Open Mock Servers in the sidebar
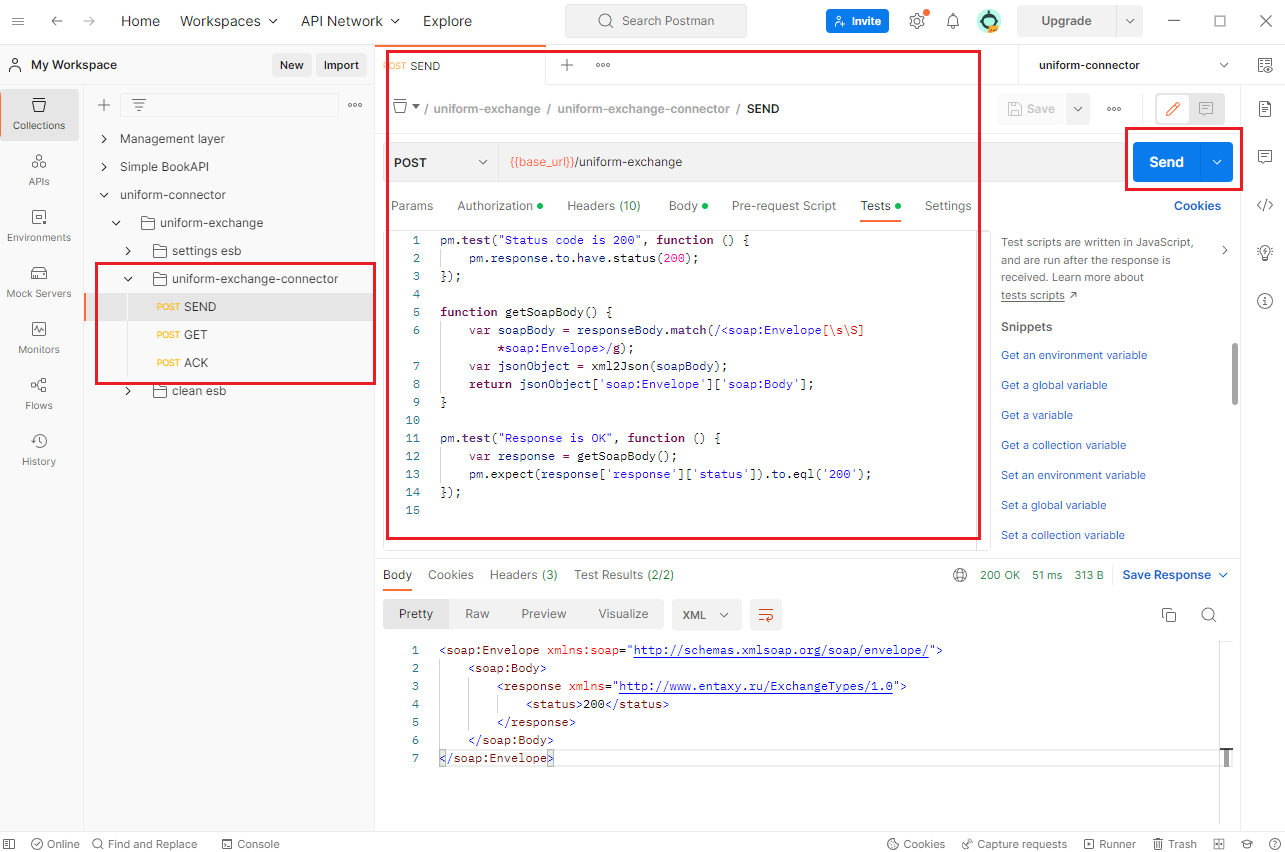1285x852 pixels. 39,283
